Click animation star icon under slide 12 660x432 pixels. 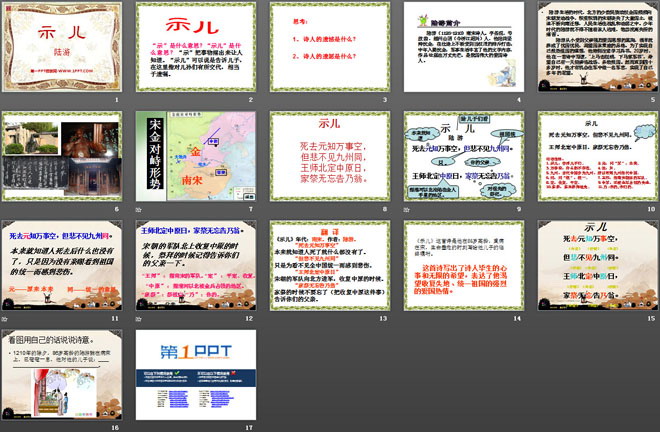(x=138, y=319)
